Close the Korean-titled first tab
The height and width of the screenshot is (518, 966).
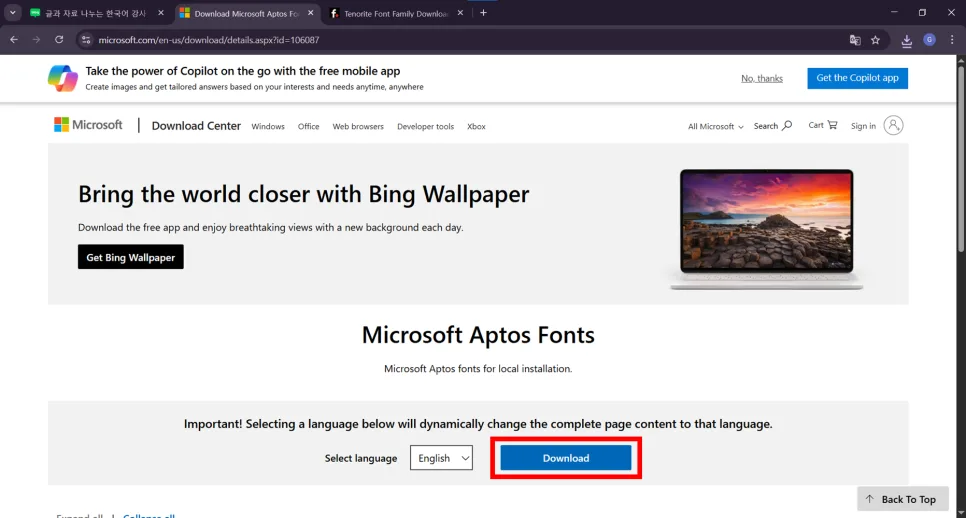tap(161, 12)
